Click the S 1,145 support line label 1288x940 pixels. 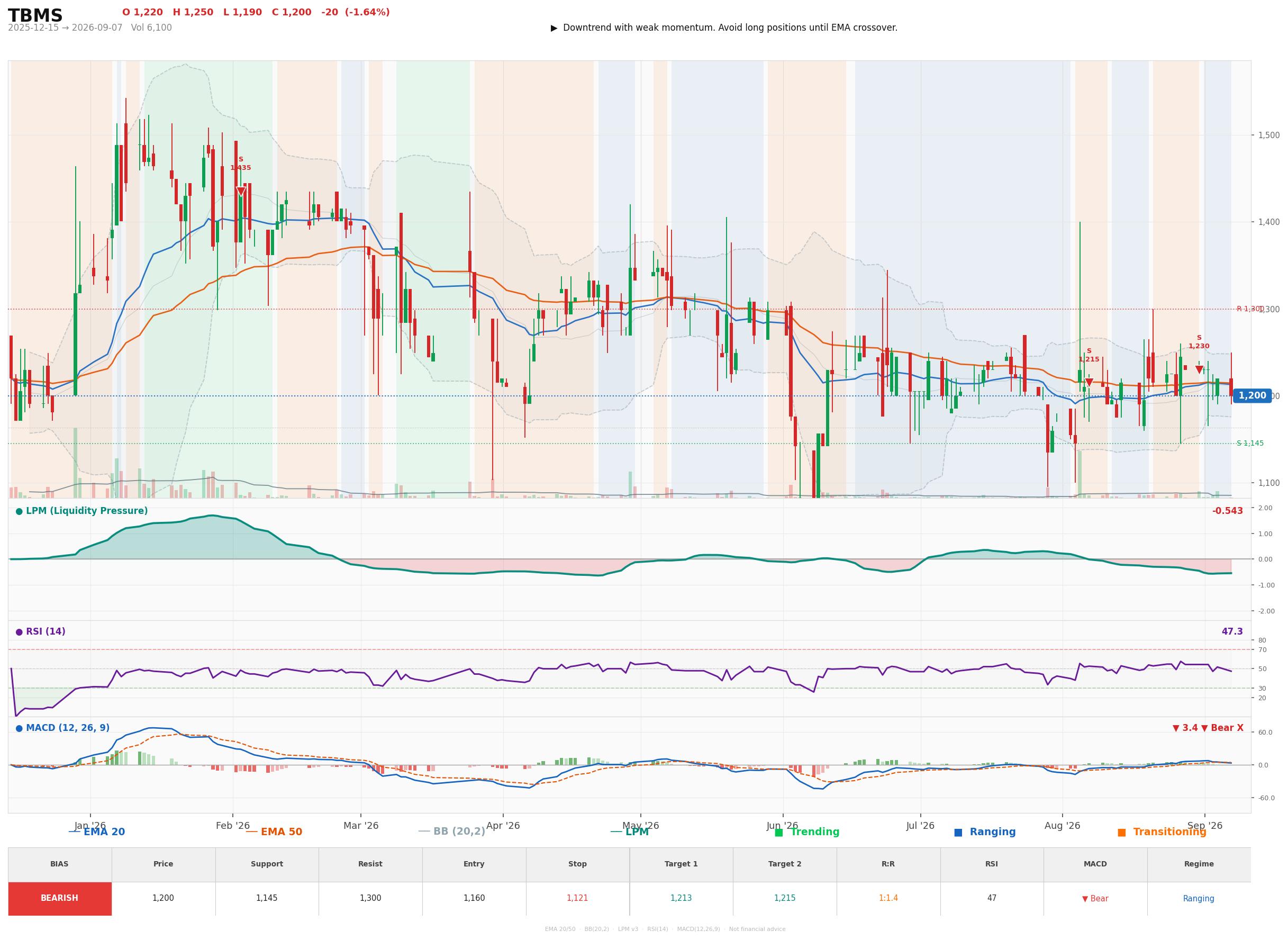pos(1250,443)
